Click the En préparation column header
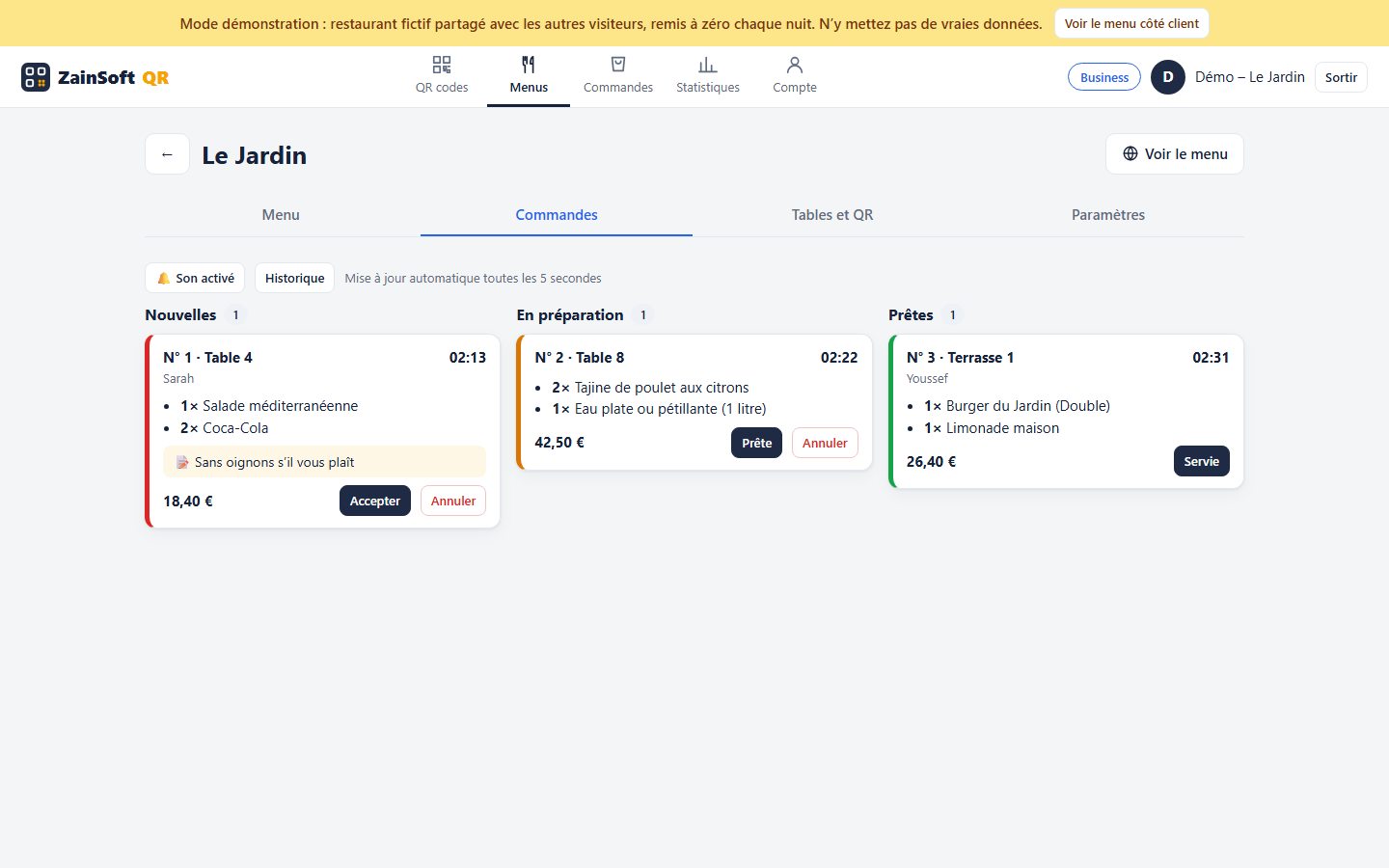Image resolution: width=1389 pixels, height=868 pixels. (x=570, y=314)
